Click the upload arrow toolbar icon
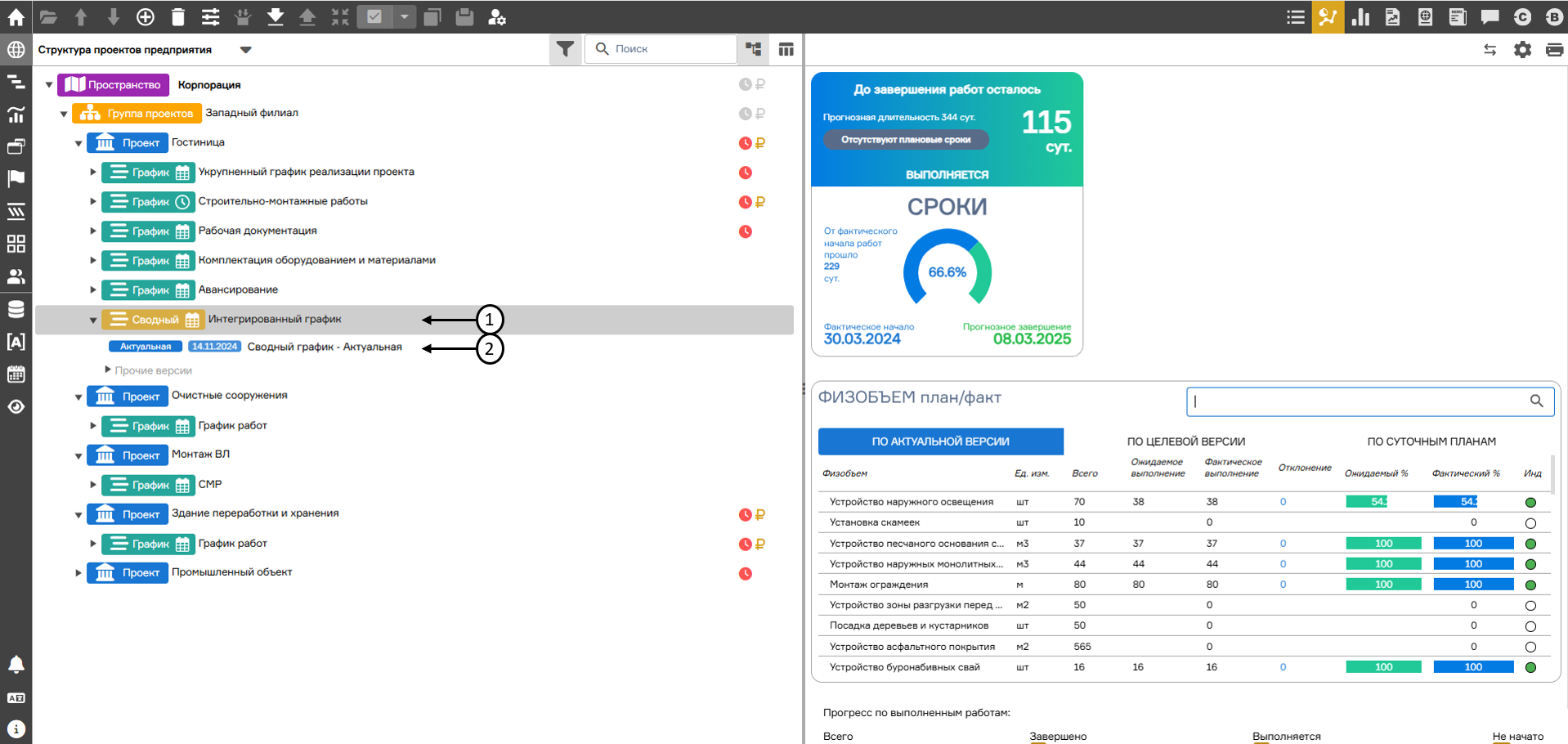This screenshot has width=1568, height=744. click(307, 16)
